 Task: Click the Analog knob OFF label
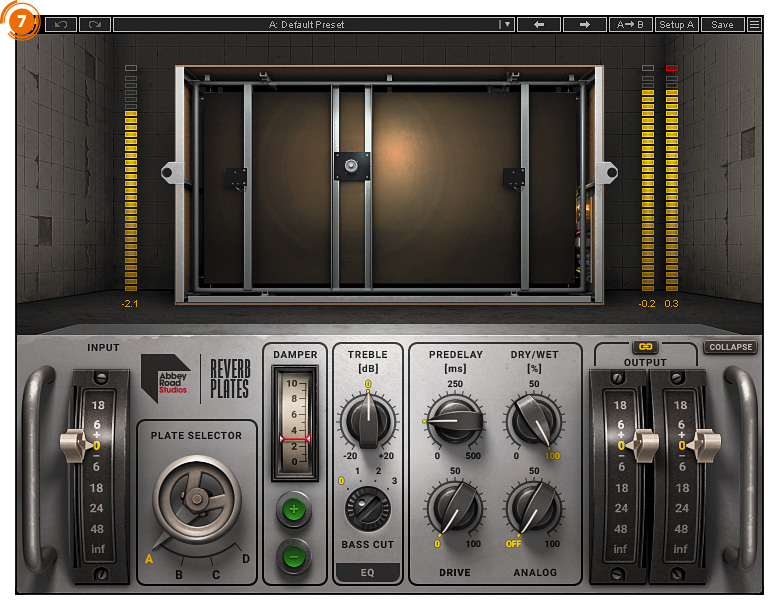pyautogui.click(x=513, y=544)
